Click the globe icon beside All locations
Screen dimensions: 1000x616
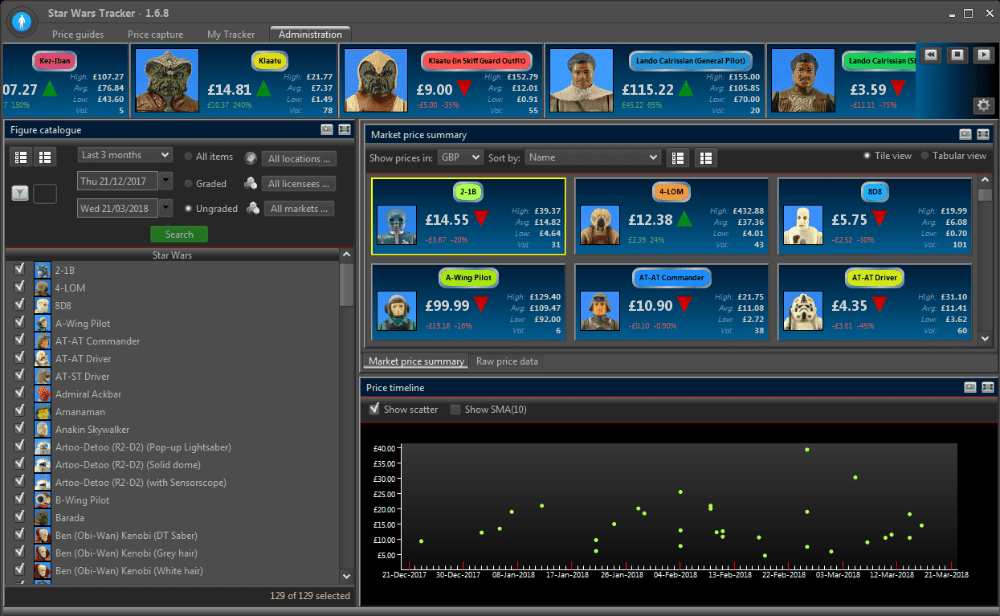point(249,158)
